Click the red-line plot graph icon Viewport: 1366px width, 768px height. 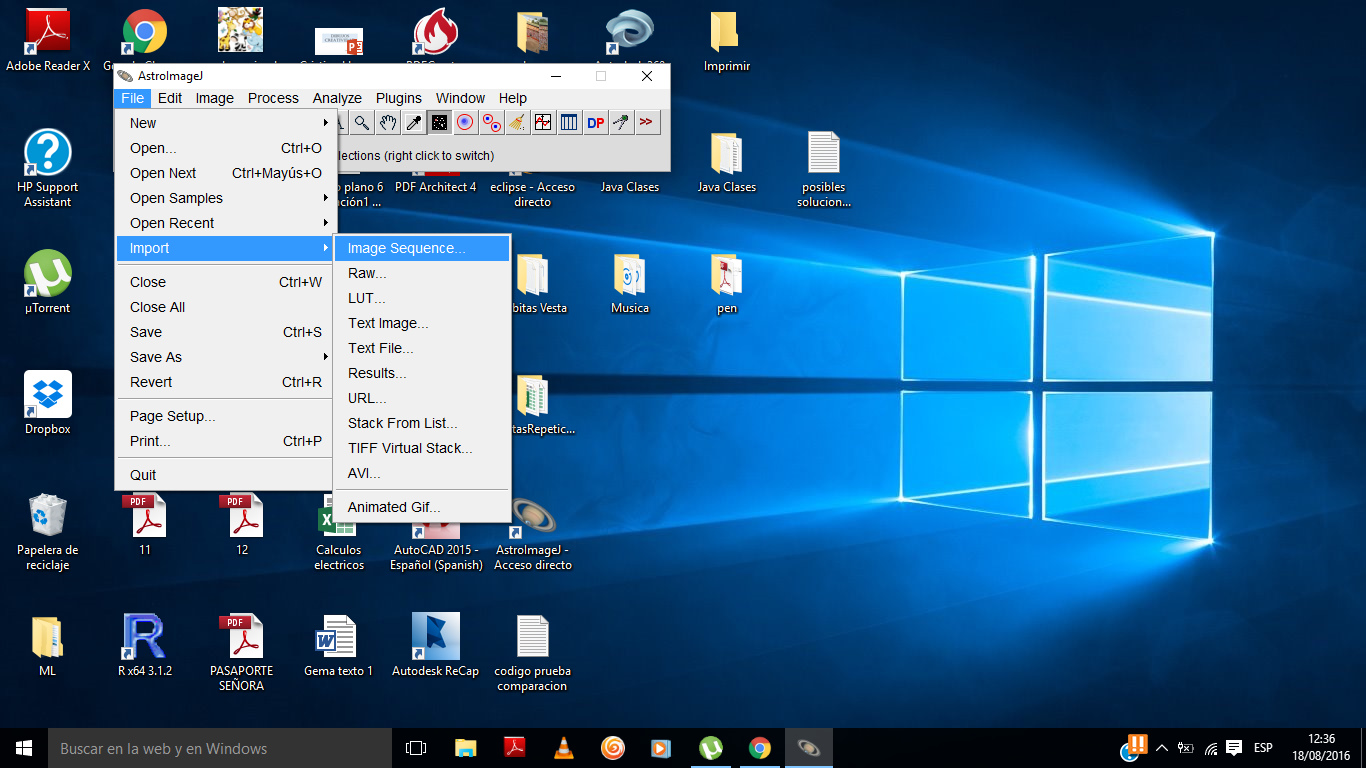coord(543,123)
